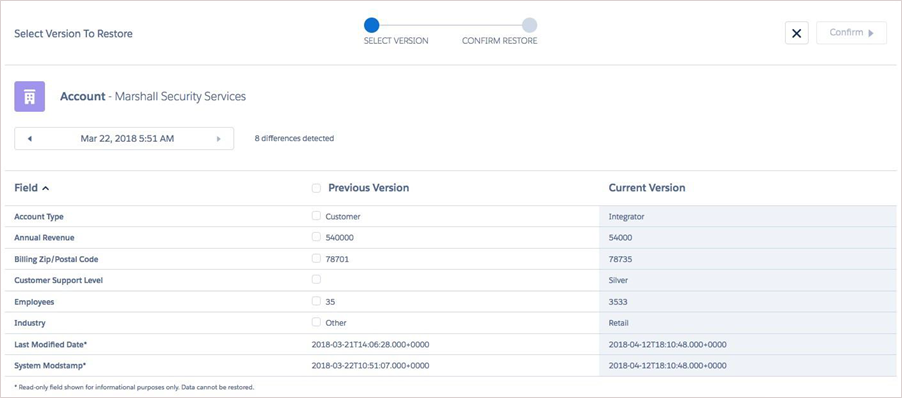Click the current value 3533

pos(618,302)
